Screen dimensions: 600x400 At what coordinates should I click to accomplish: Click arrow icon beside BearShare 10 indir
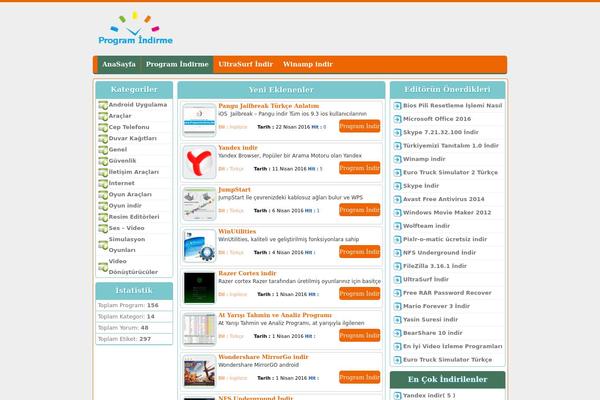pos(398,333)
